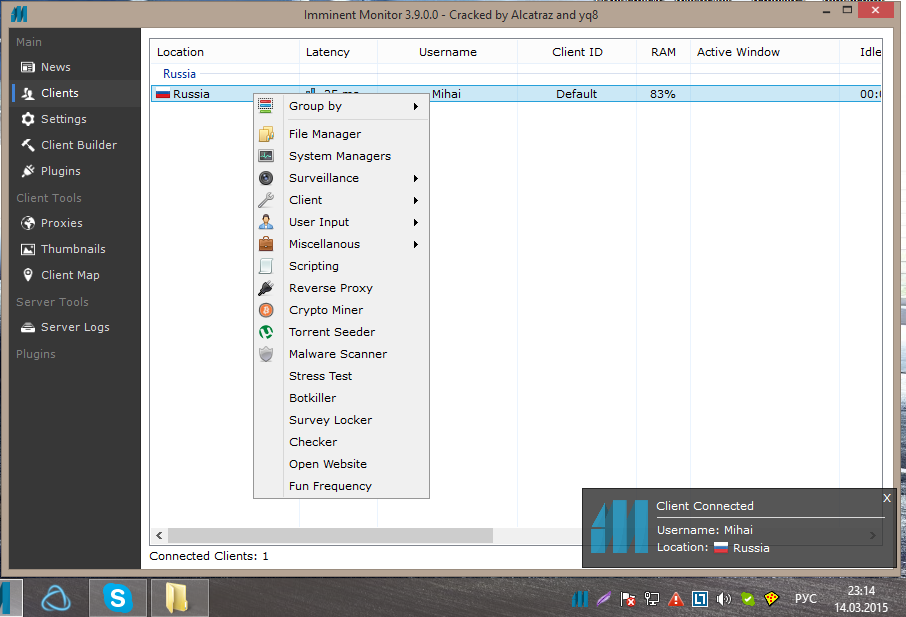The height and width of the screenshot is (617, 906).
Task: Click the Scripting page icon
Action: [266, 266]
